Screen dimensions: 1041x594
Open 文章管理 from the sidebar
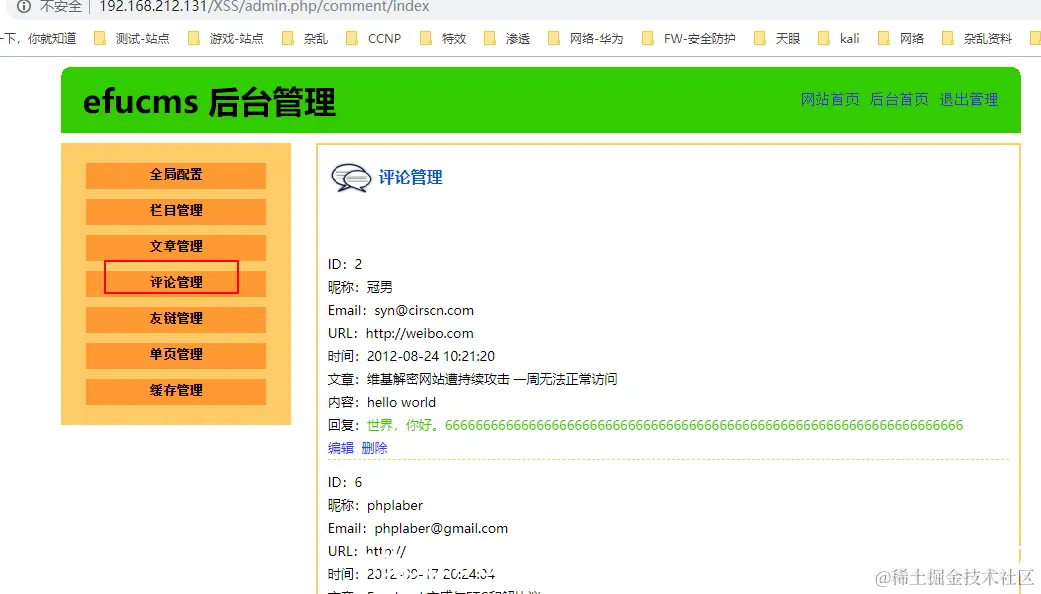(x=175, y=247)
